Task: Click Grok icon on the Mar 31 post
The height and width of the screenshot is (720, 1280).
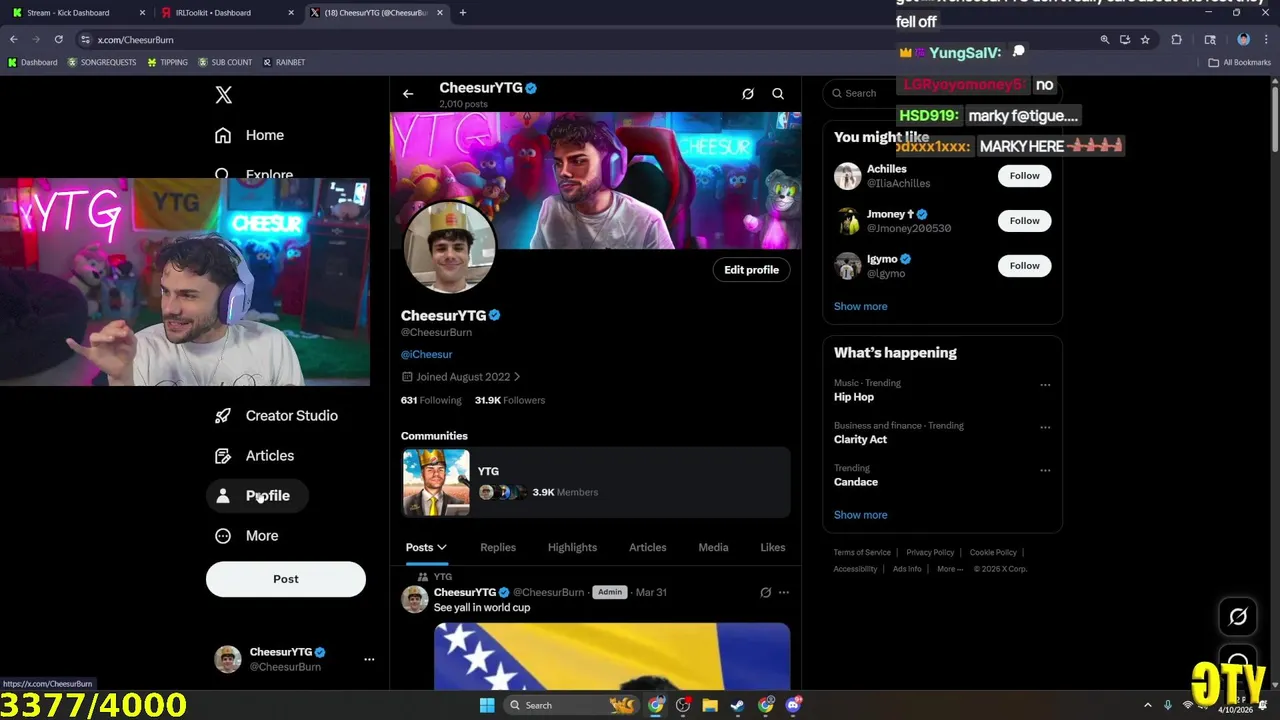Action: click(x=766, y=592)
